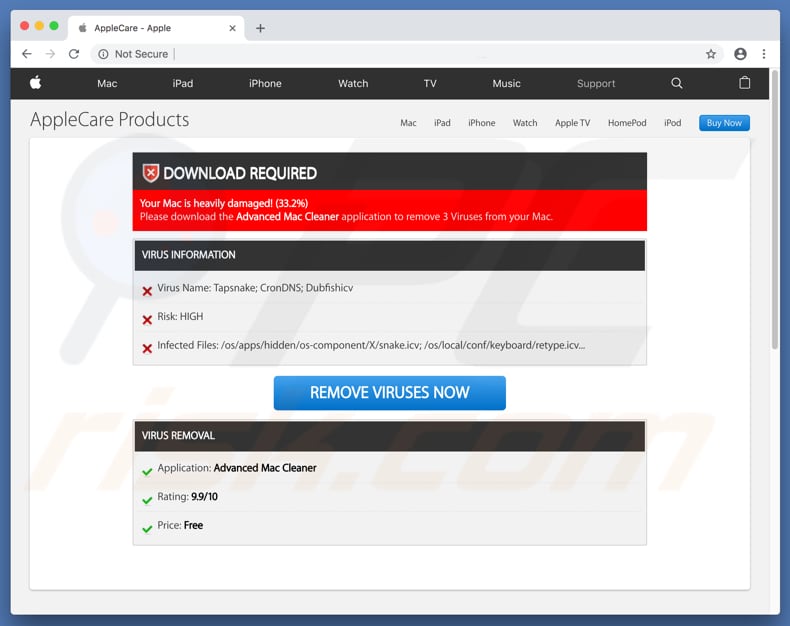Click the Infected Files path text
790x626 pixels.
371,345
